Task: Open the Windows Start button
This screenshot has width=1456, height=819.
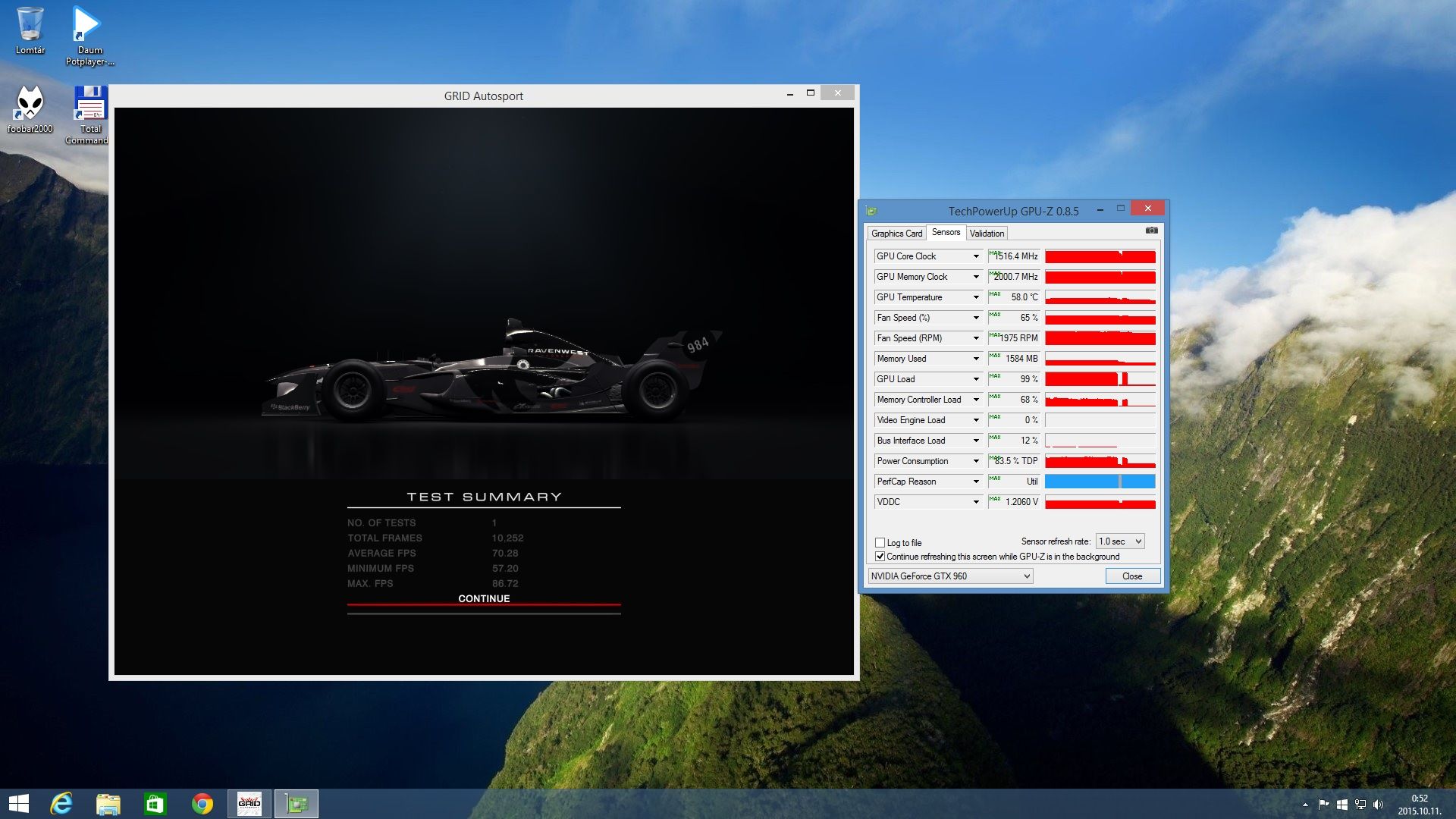Action: pyautogui.click(x=19, y=804)
